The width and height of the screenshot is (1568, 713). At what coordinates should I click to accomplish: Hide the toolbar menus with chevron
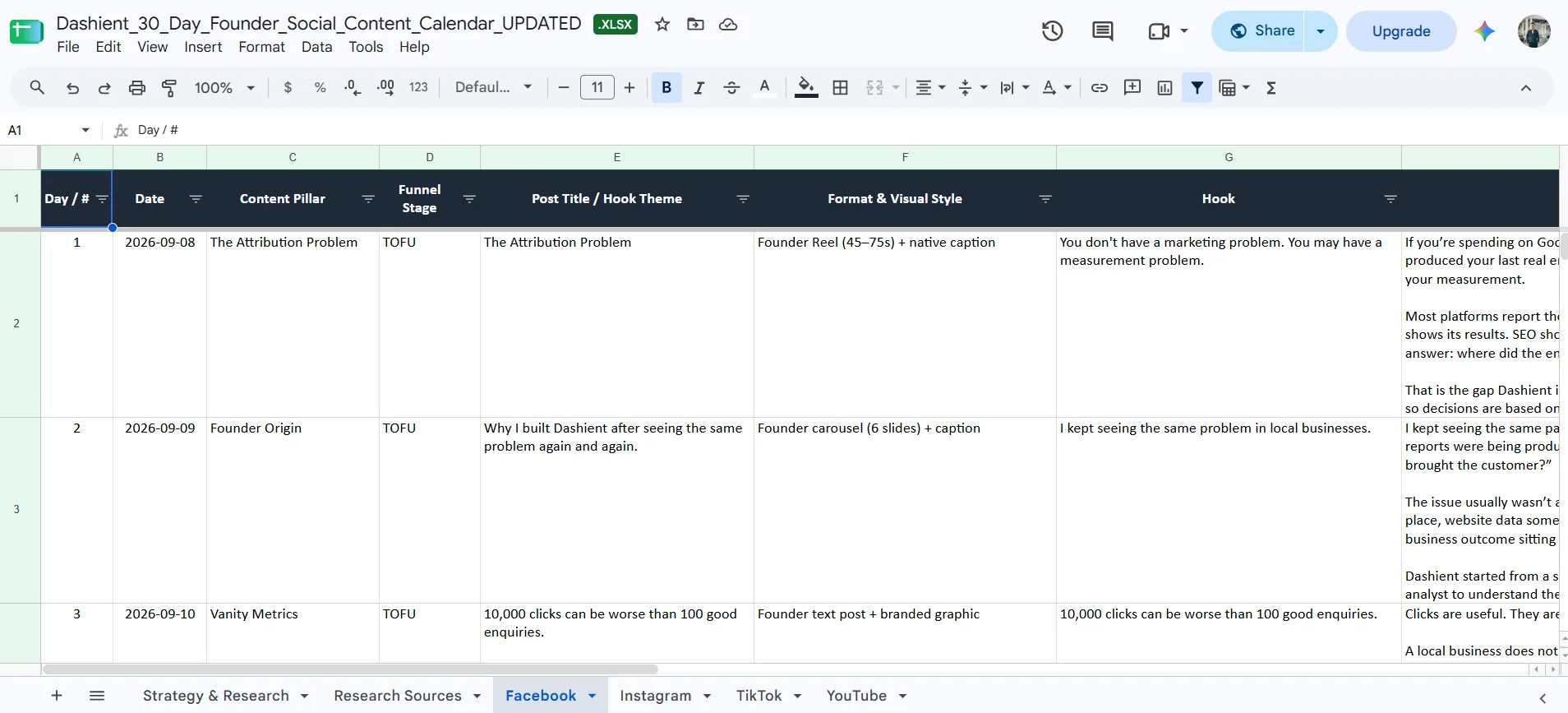click(1526, 88)
